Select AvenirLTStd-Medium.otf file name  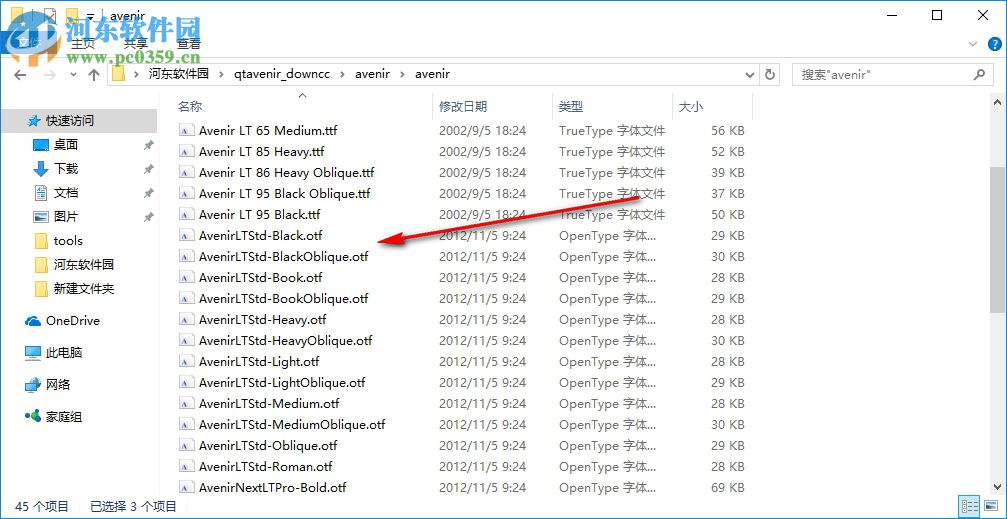pyautogui.click(x=268, y=404)
